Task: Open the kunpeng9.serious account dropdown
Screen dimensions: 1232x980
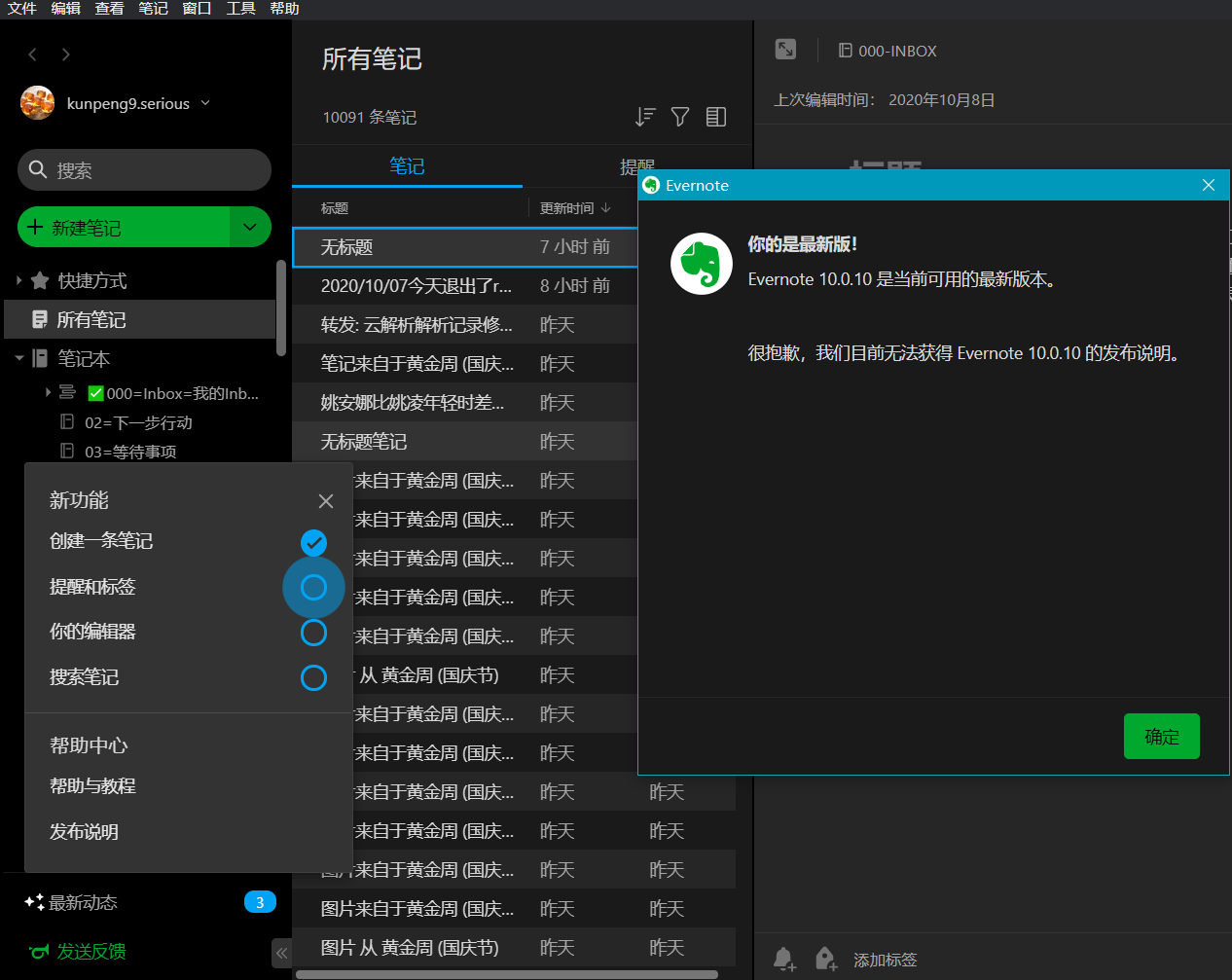Action: 205,102
